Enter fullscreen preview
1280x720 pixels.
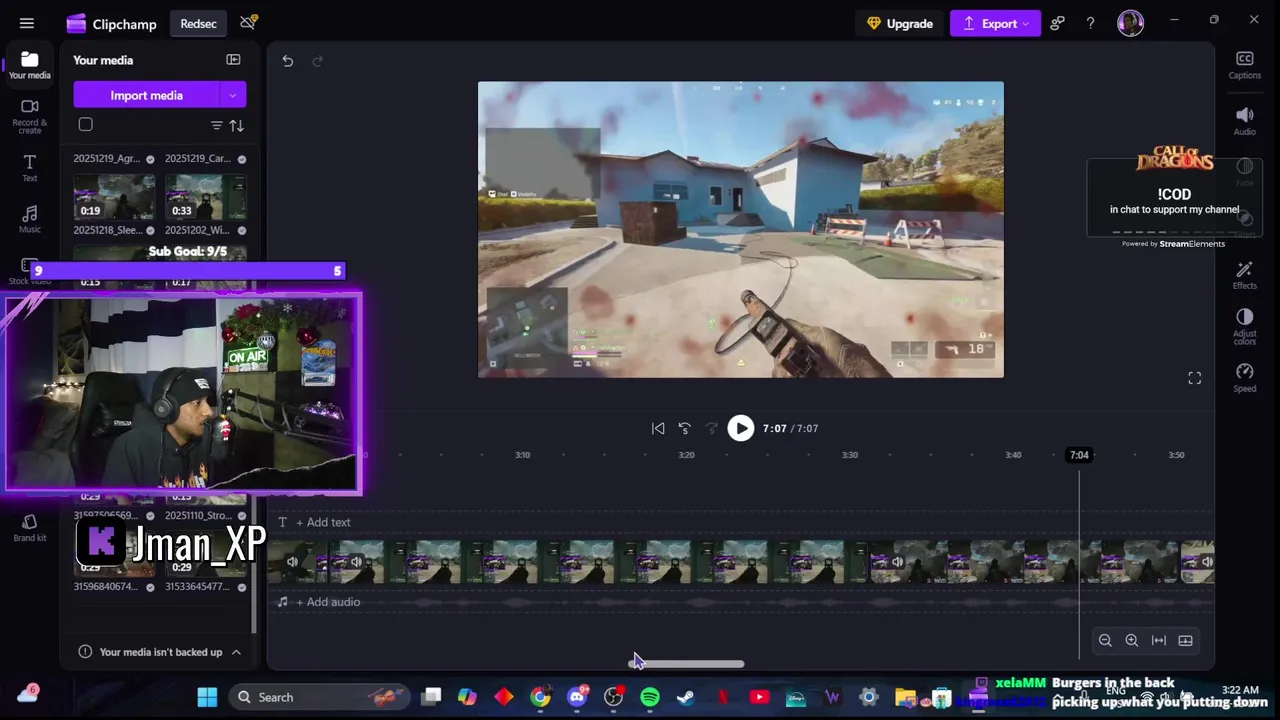coord(1194,378)
